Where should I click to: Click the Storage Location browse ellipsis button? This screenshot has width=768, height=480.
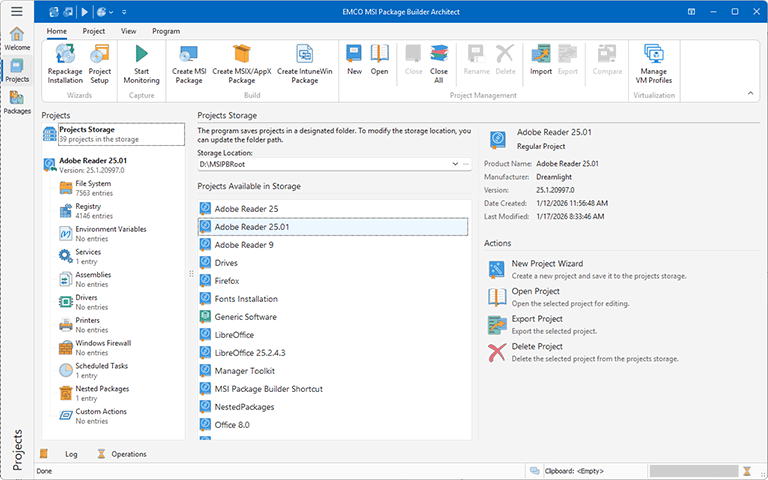(x=466, y=163)
